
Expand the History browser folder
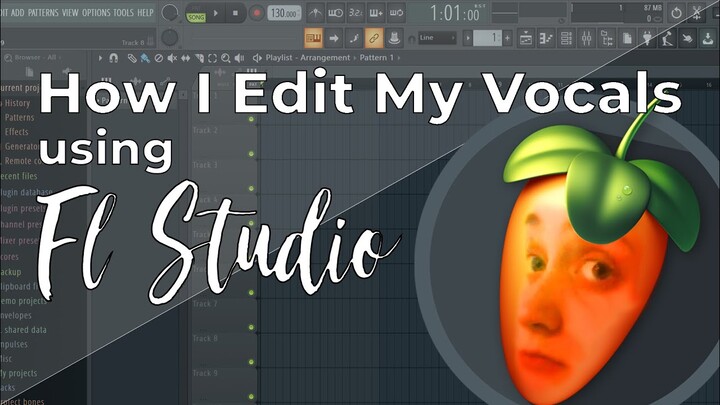pyautogui.click(x=17, y=103)
